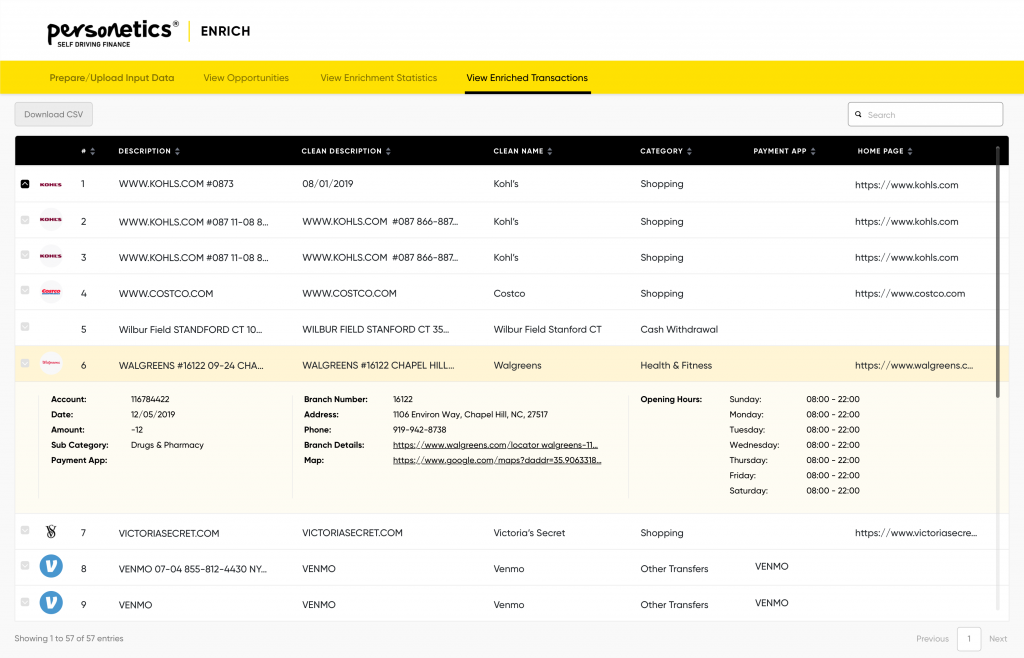Click the Venmo logo in row 8
This screenshot has height=658, width=1024.
click(x=51, y=566)
